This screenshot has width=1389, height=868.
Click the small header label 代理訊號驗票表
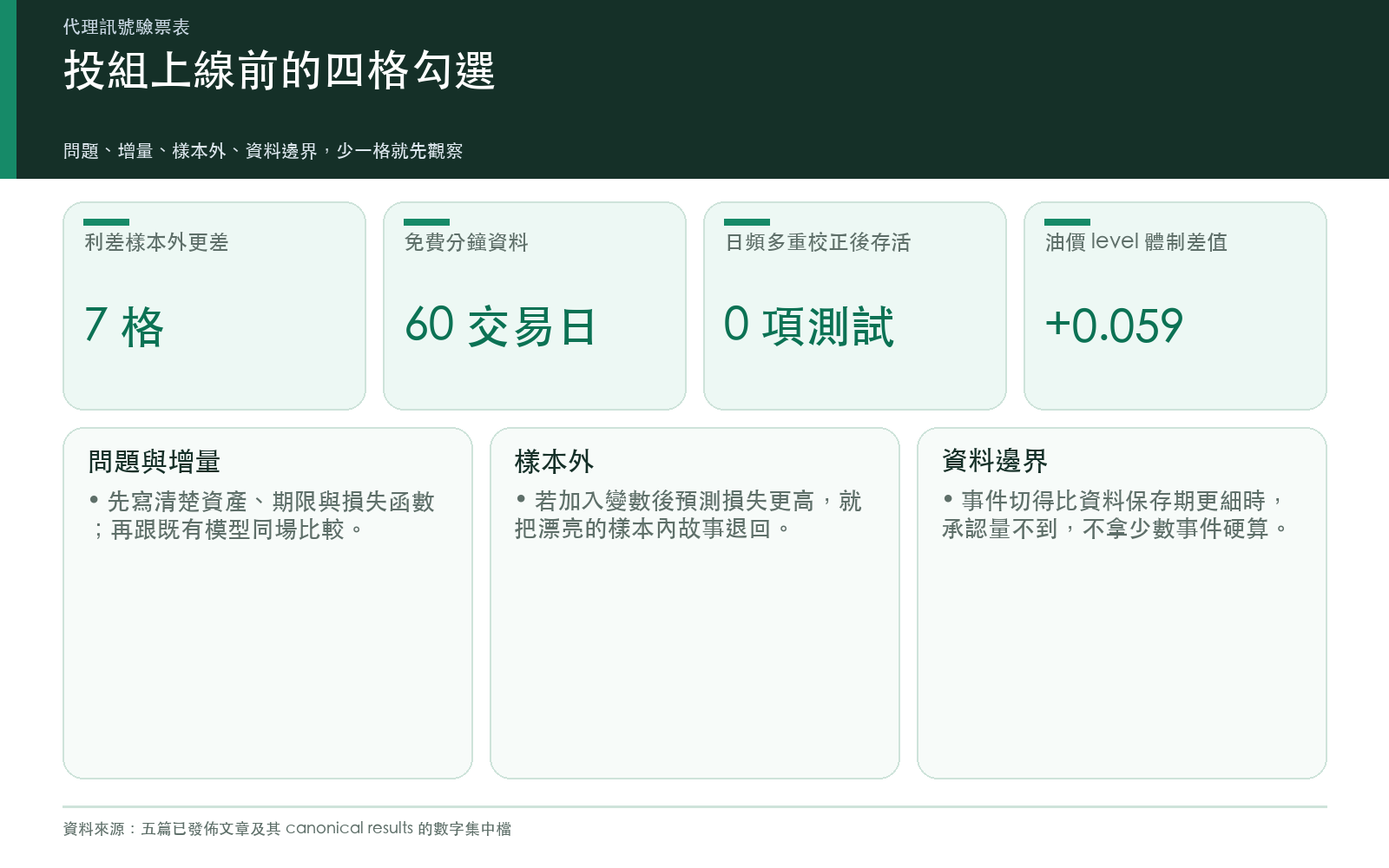pos(127,27)
